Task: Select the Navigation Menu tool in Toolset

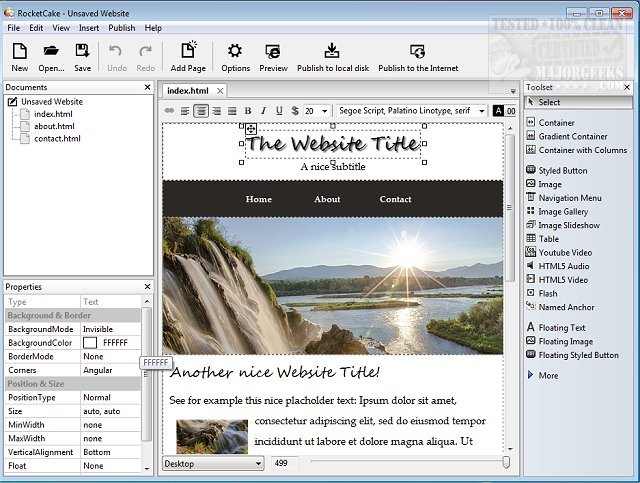Action: coord(569,198)
